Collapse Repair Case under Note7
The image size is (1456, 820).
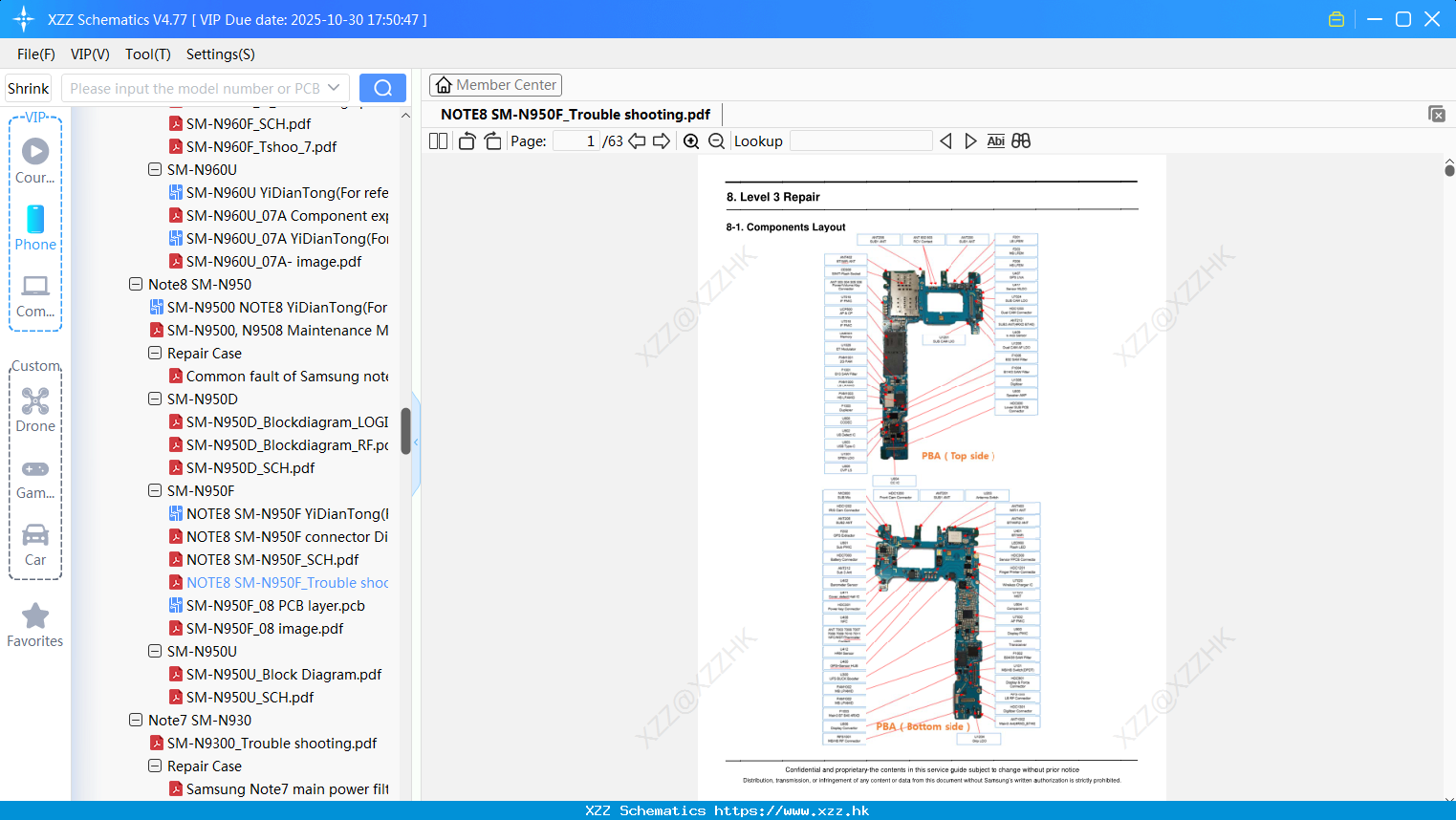point(155,766)
